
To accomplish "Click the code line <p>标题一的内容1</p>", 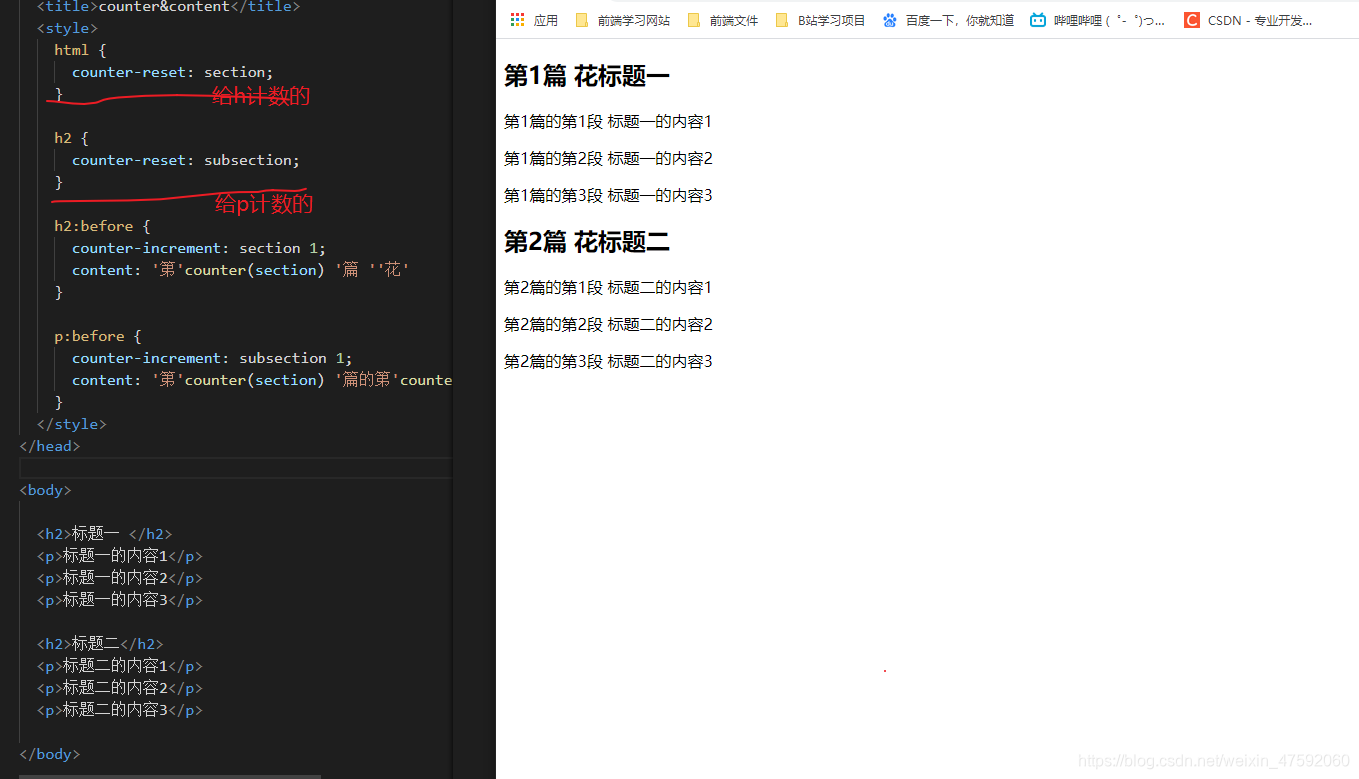I will [120, 556].
